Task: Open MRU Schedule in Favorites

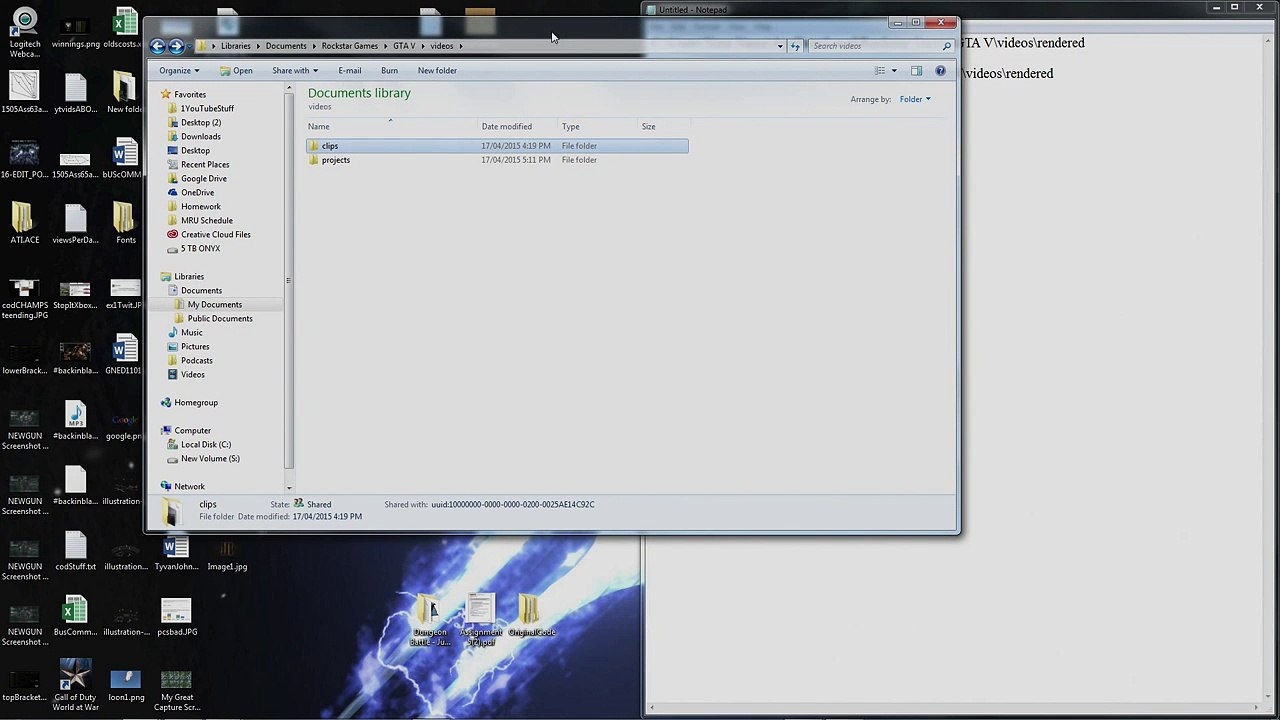Action: [206, 220]
